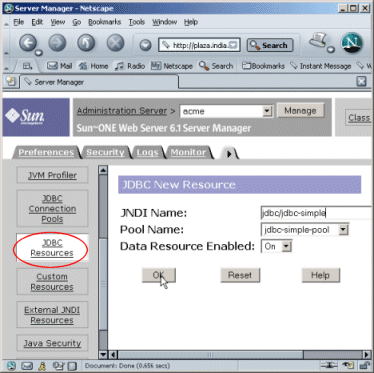The width and height of the screenshot is (374, 373).
Task: Click into the JNDI Name text field
Action: point(316,213)
